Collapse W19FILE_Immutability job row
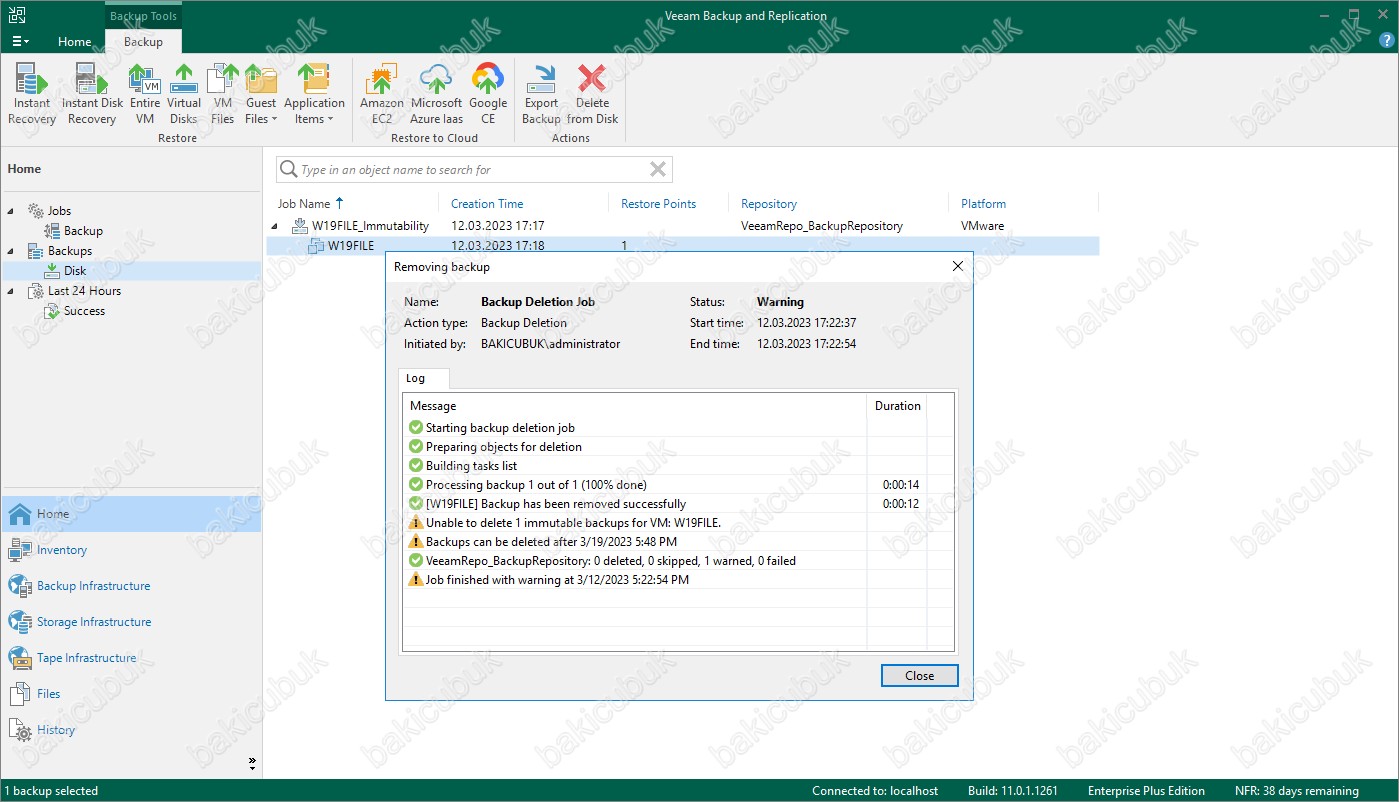This screenshot has width=1399, height=802. coord(275,226)
